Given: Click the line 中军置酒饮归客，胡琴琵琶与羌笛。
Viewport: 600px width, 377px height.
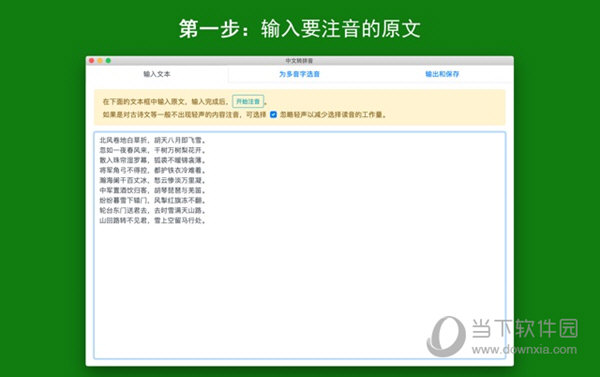Looking at the screenshot, I should pos(153,190).
